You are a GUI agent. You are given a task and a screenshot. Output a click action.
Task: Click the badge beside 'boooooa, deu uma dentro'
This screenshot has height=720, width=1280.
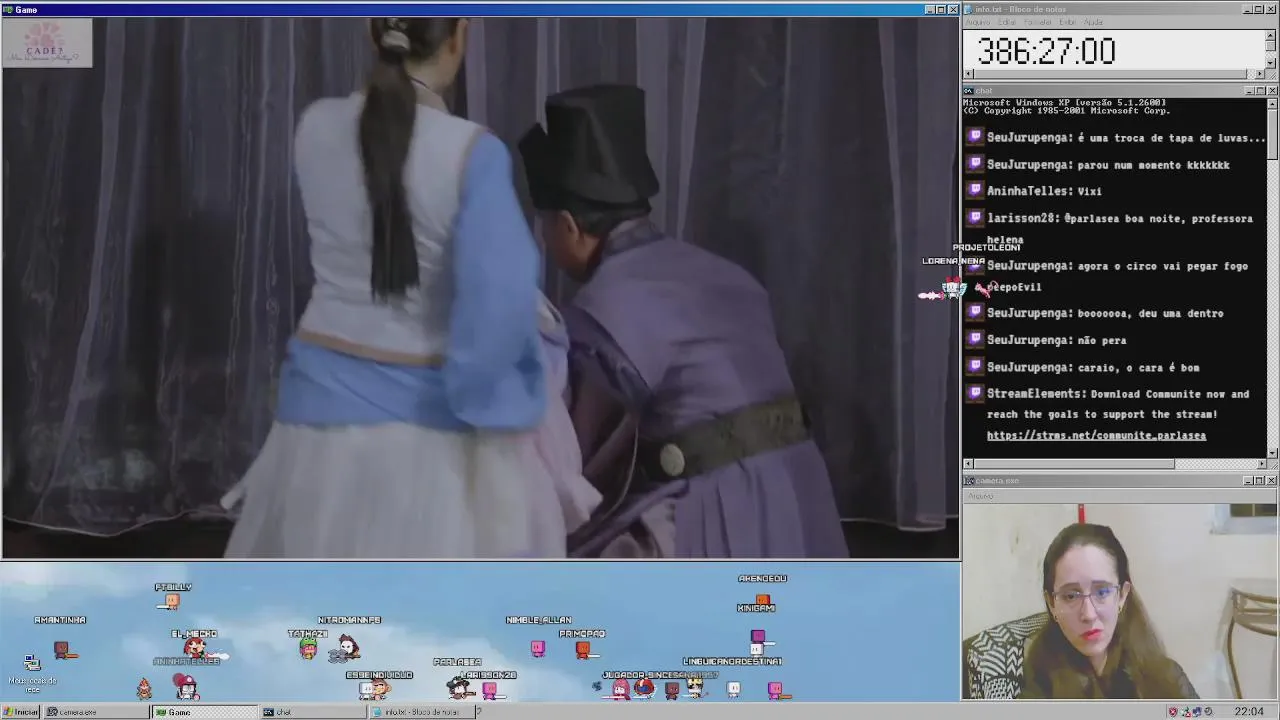coord(976,312)
